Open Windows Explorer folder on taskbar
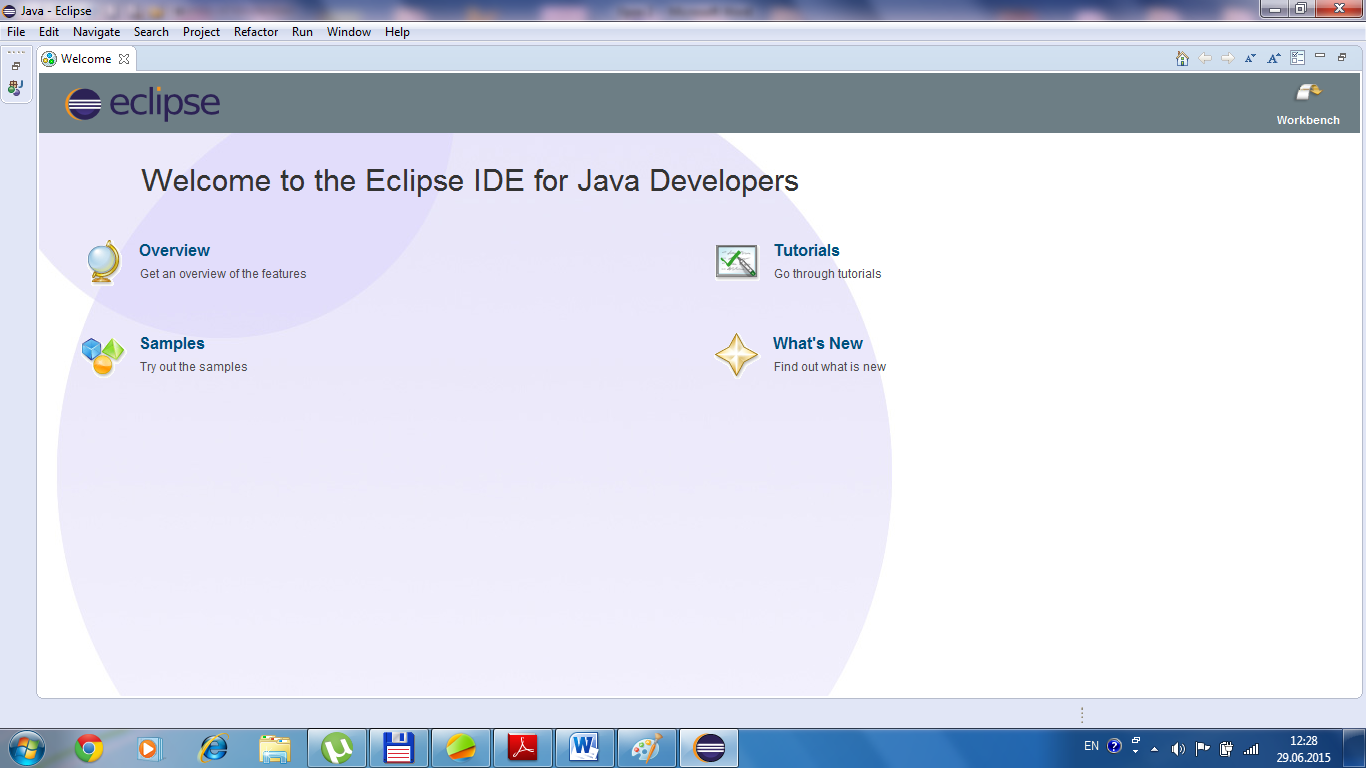The height and width of the screenshot is (768, 1366). pos(275,748)
